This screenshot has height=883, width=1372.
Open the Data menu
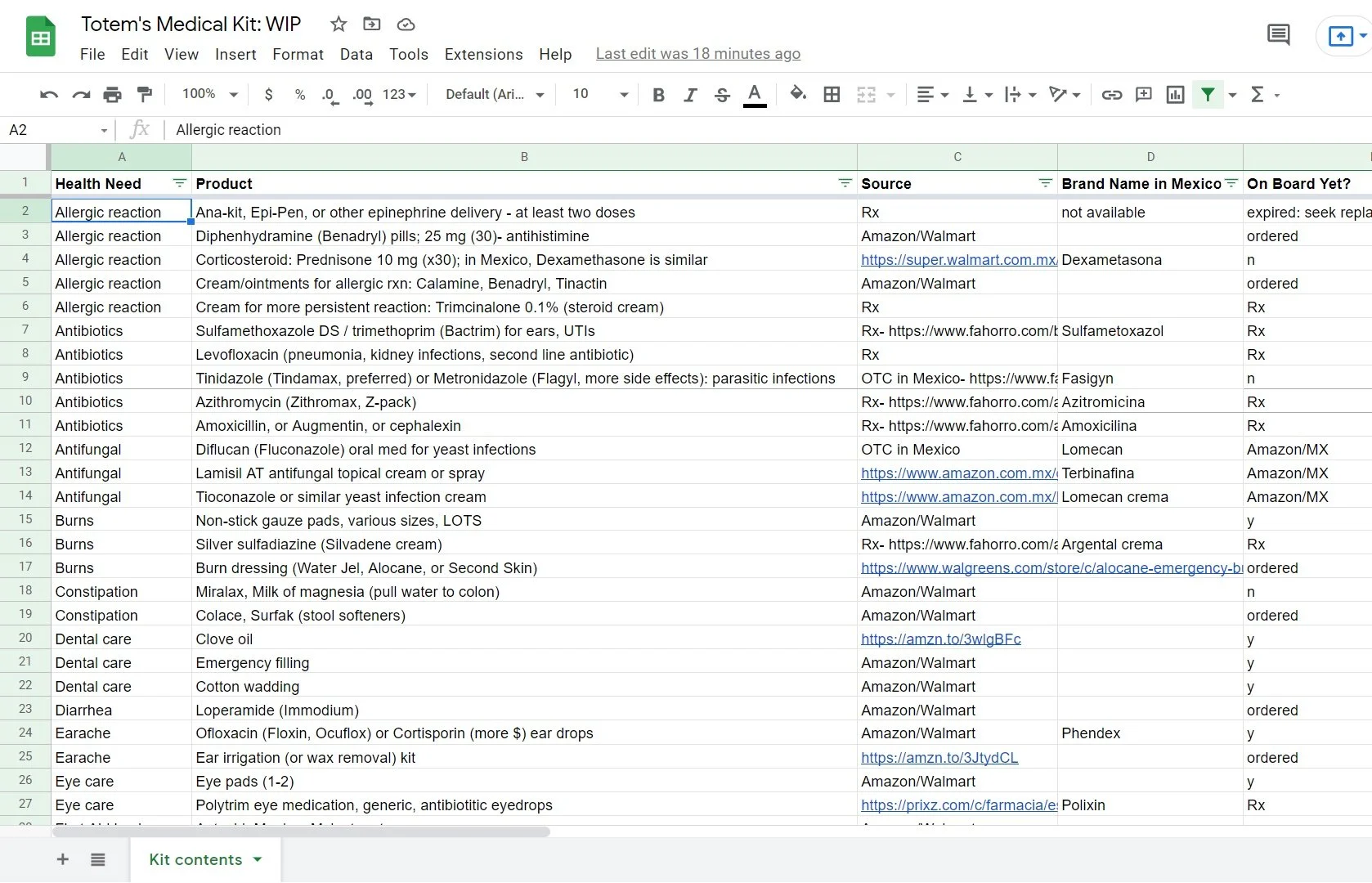point(356,54)
